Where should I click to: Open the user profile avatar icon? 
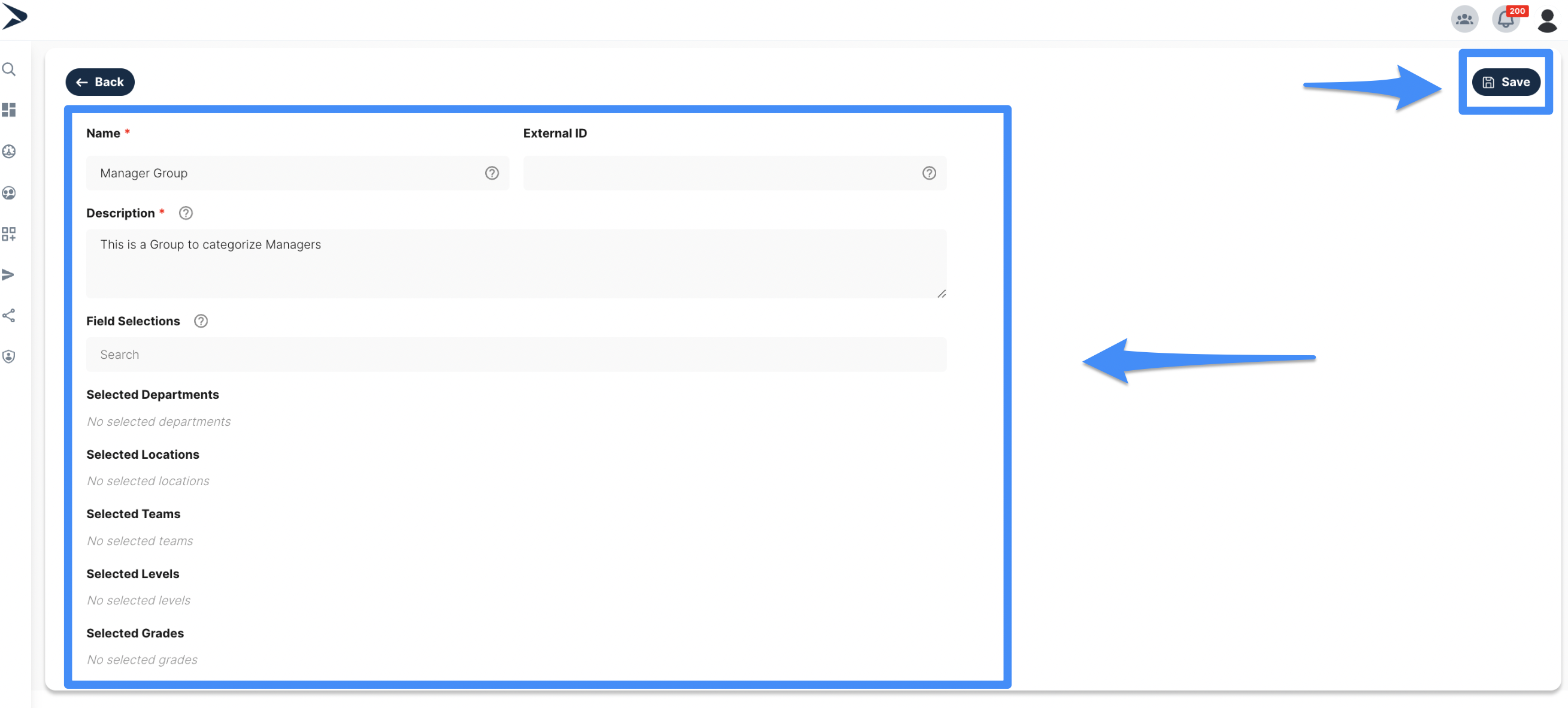(1546, 20)
